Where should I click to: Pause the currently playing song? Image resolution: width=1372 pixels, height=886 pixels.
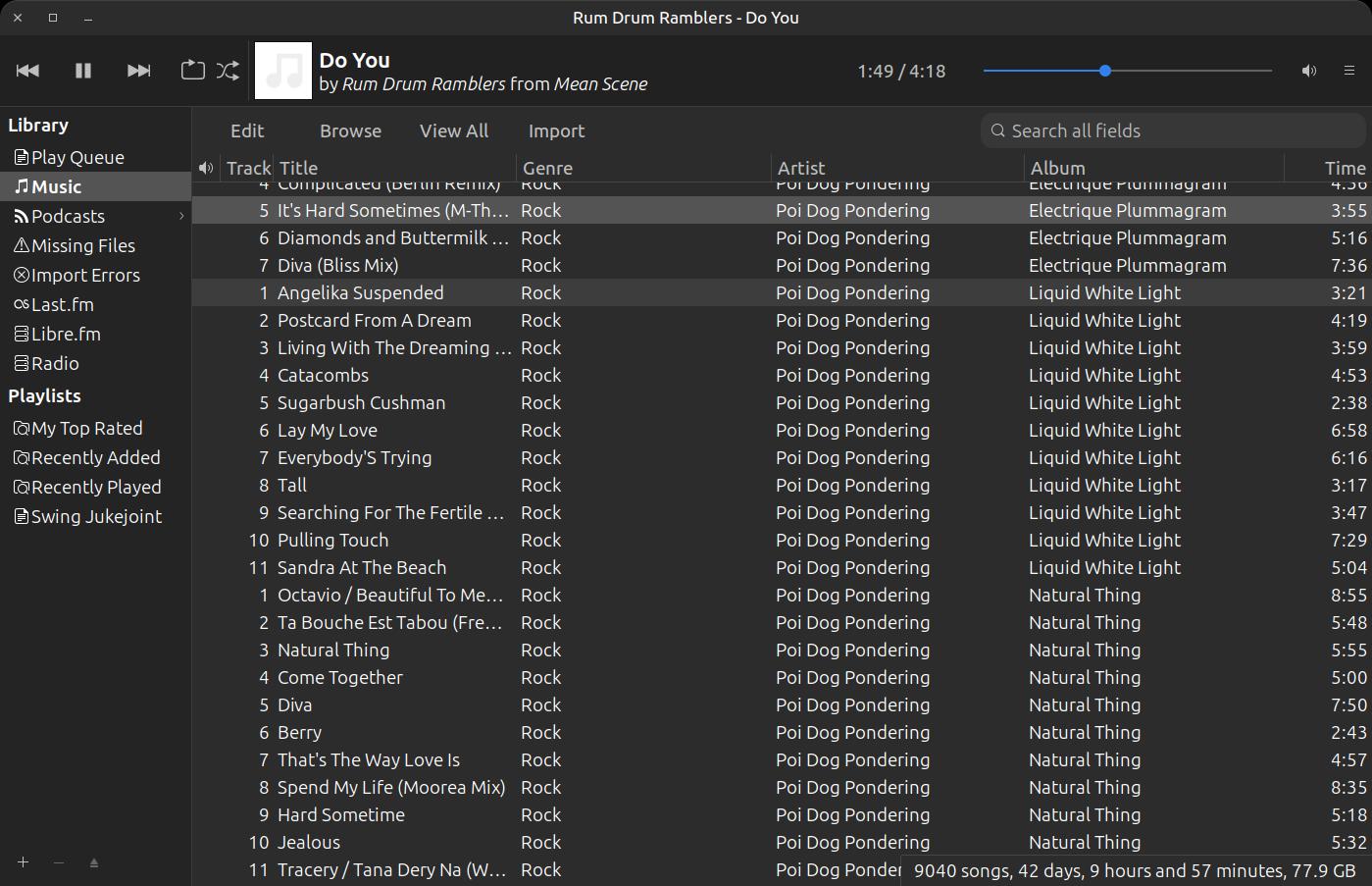[82, 71]
